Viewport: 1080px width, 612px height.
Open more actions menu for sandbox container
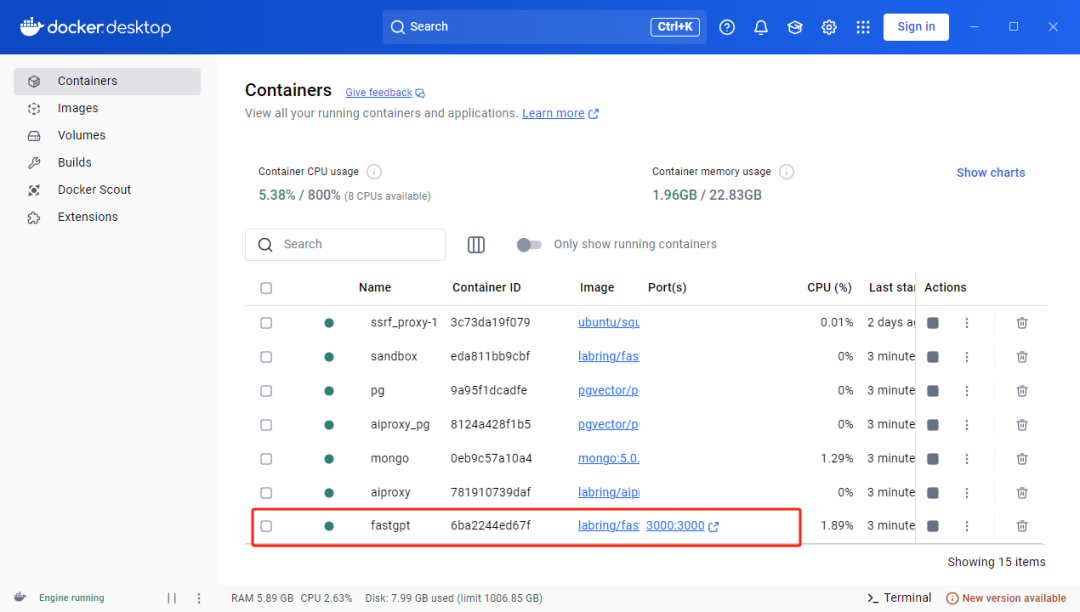pyautogui.click(x=967, y=357)
